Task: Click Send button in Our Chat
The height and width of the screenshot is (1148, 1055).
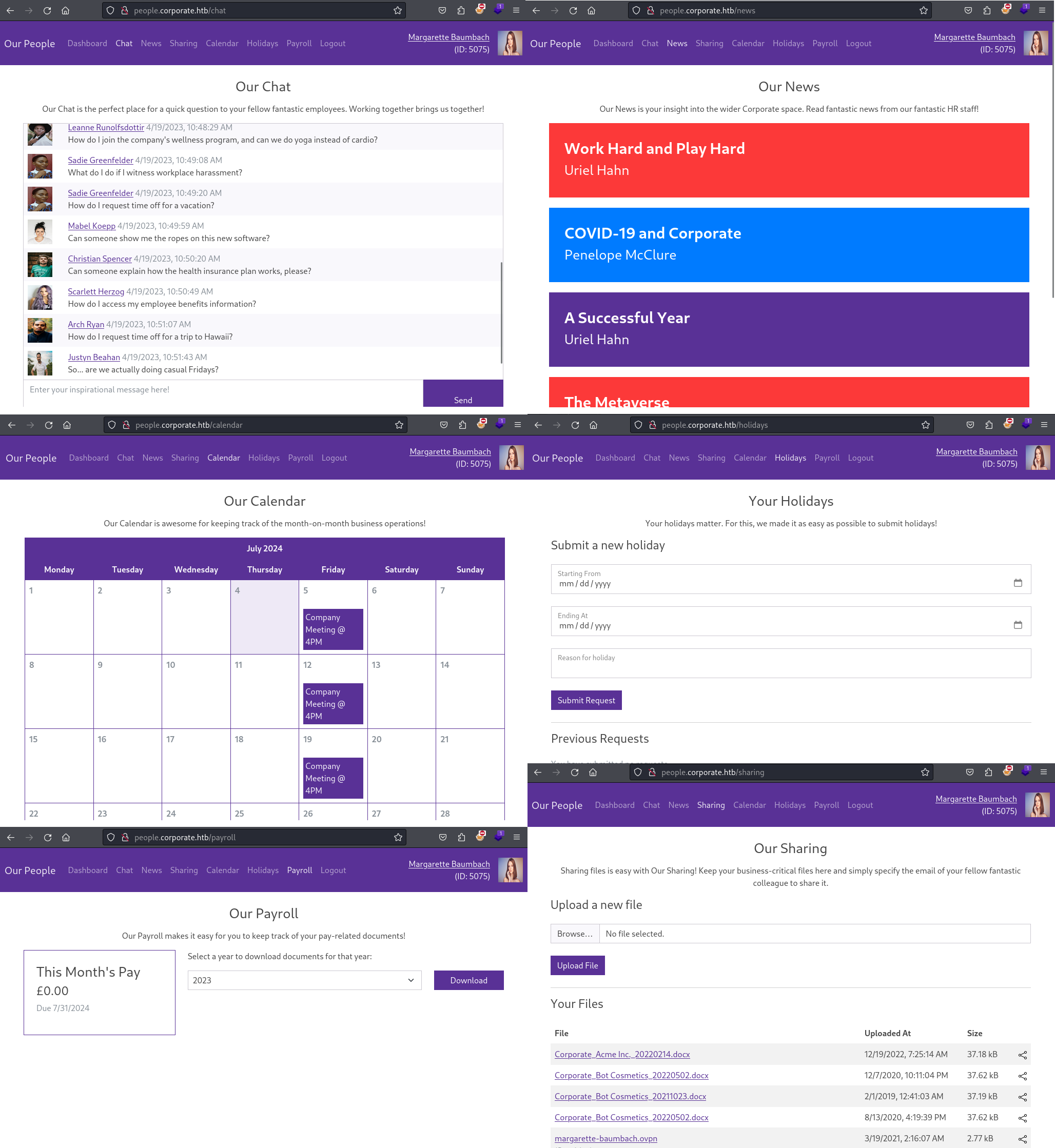Action: (463, 398)
